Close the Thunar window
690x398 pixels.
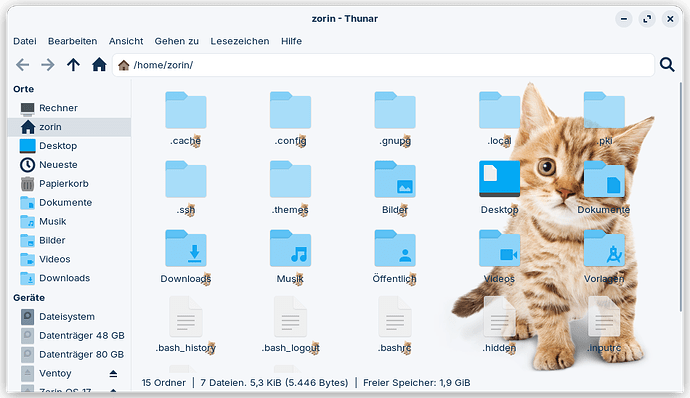[670, 19]
